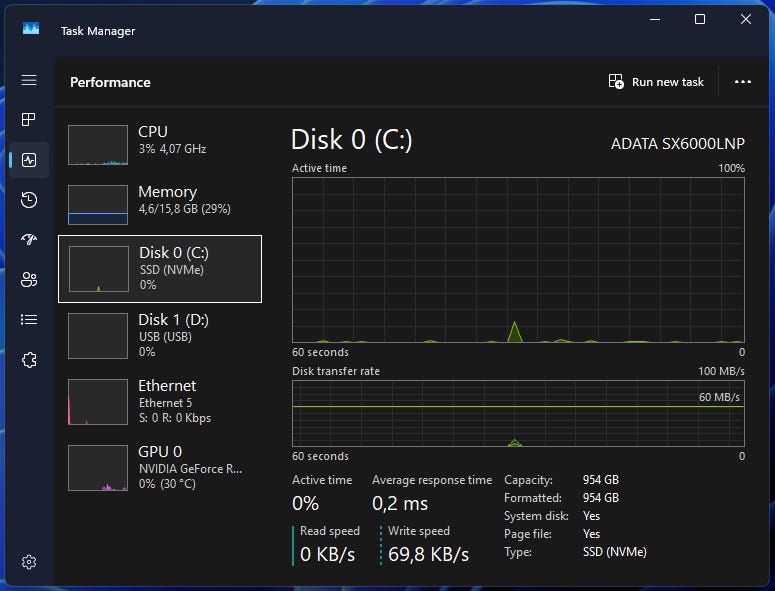Minimize the Task Manager window
Screen dimensions: 775x591
coord(655,19)
